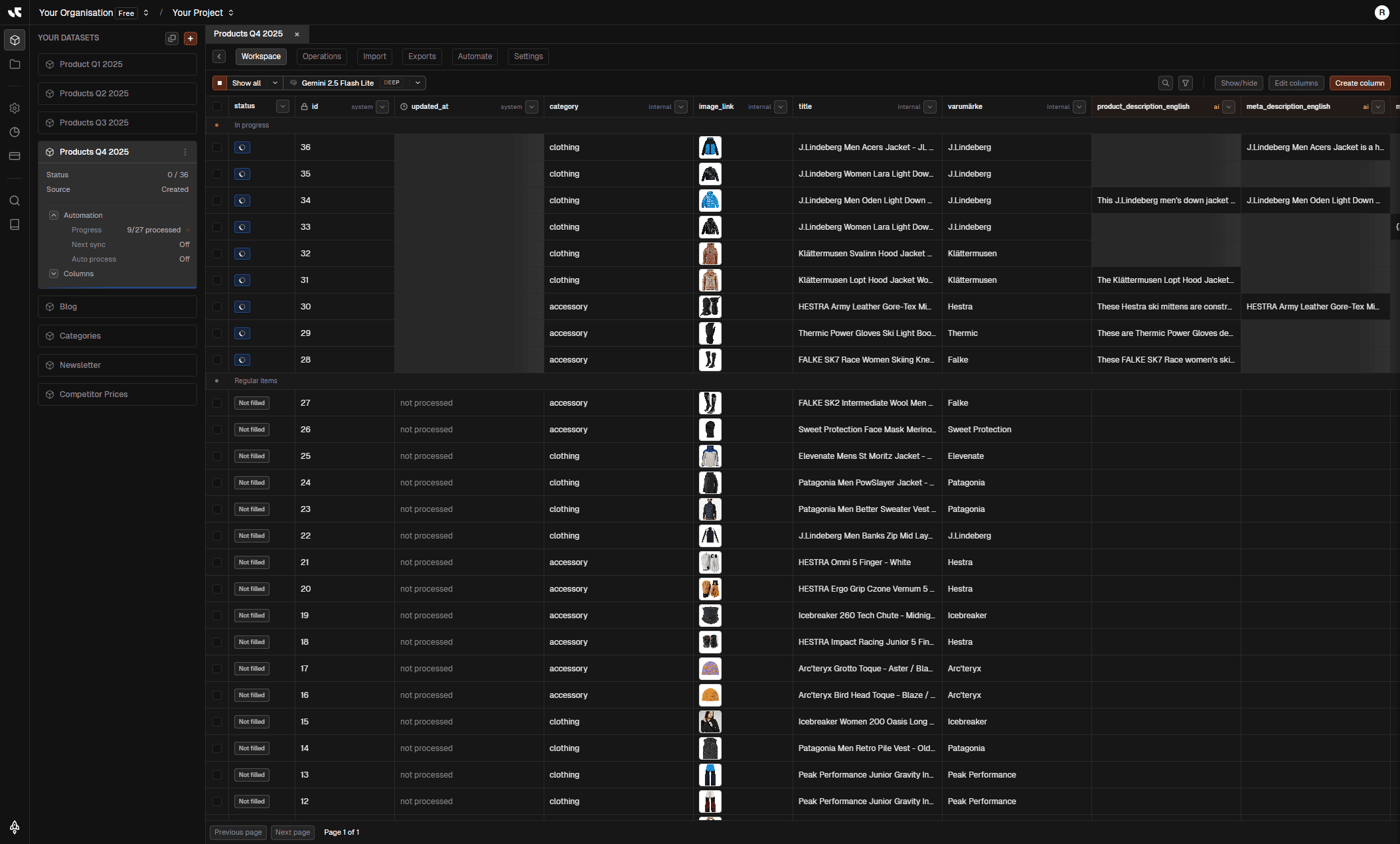Check the row checkbox for id 27

pos(217,403)
